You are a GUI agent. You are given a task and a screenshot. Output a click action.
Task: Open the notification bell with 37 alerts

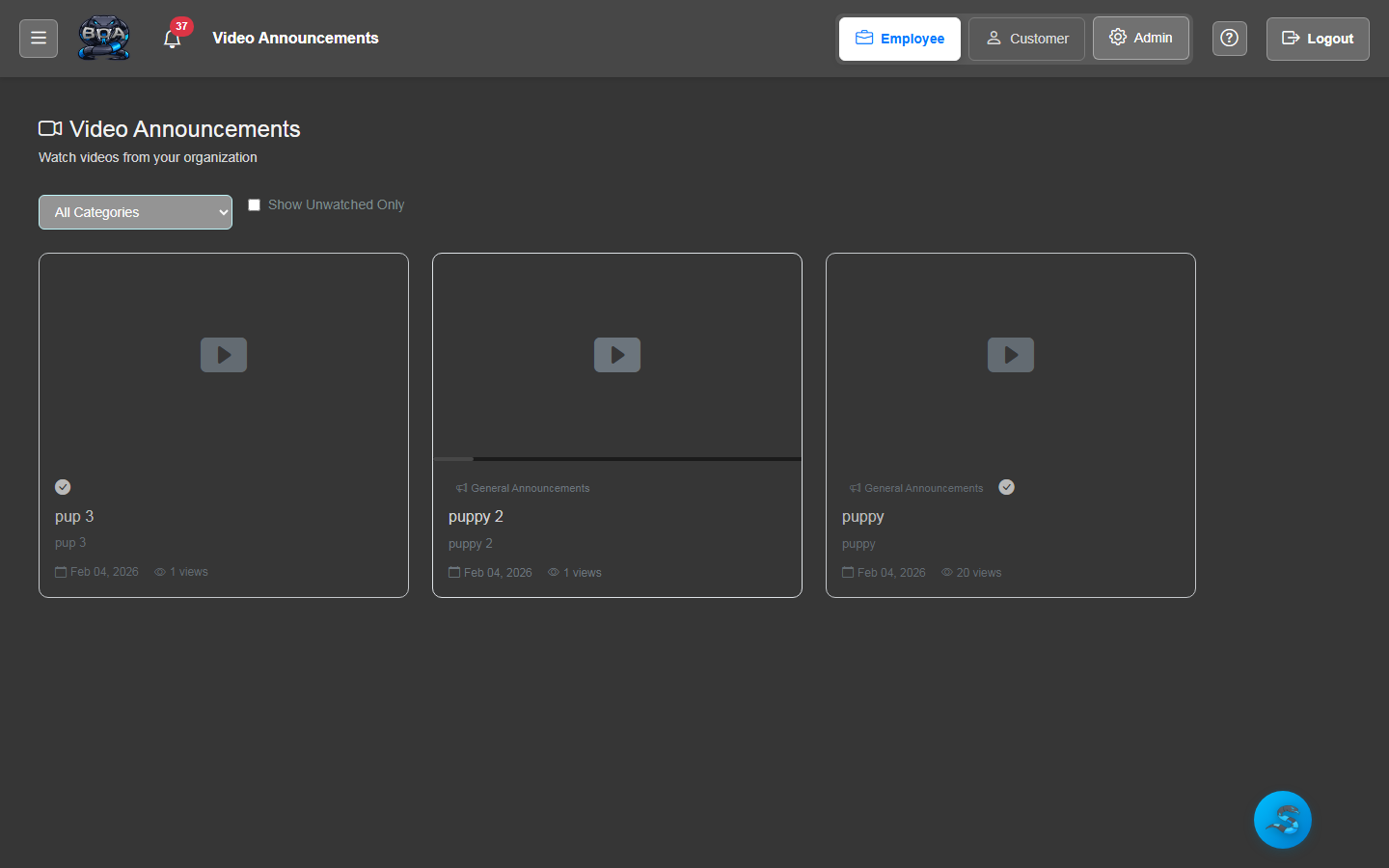click(174, 39)
